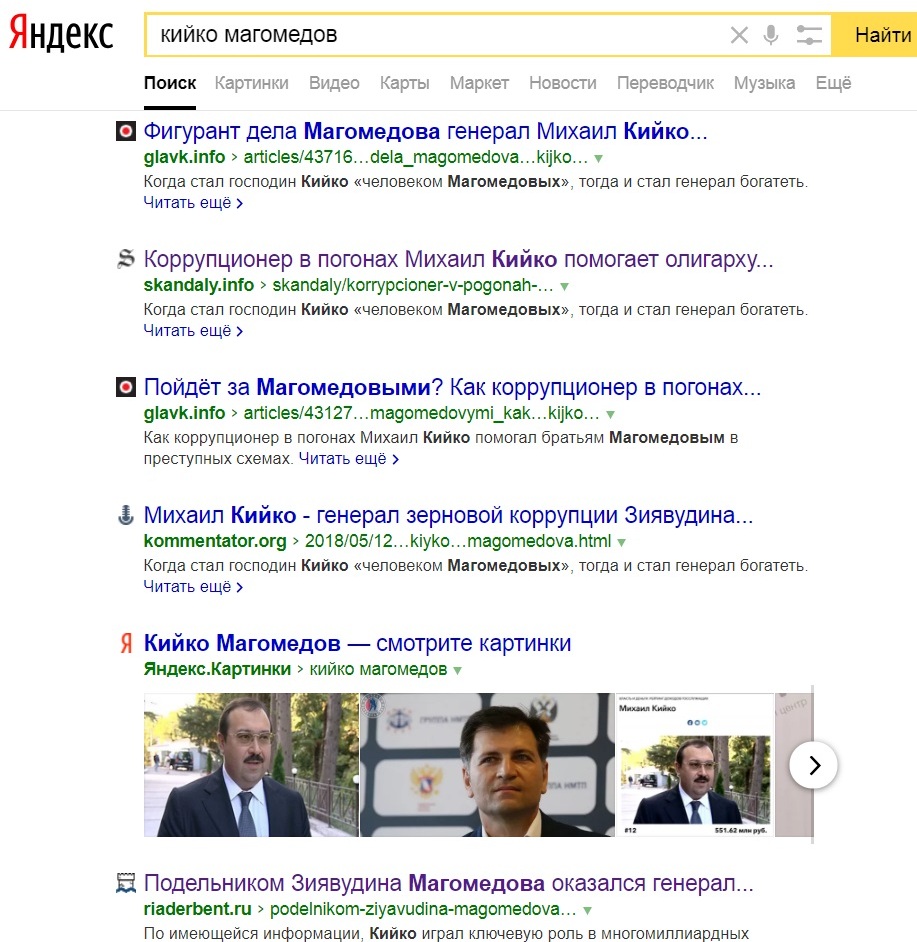The height and width of the screenshot is (942, 917).
Task: Open the Новости tab
Action: (x=562, y=83)
